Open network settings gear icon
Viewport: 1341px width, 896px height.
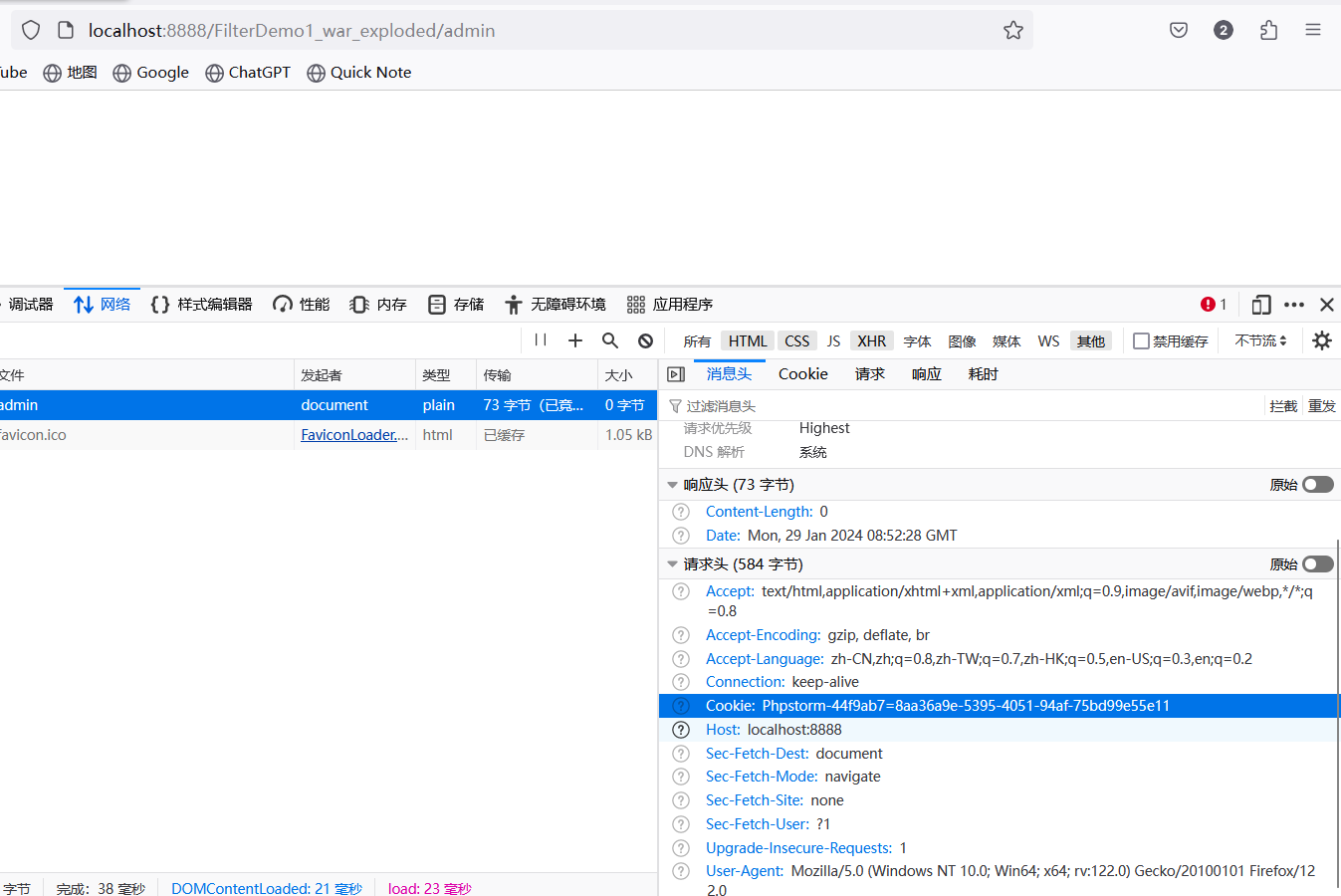tap(1322, 340)
